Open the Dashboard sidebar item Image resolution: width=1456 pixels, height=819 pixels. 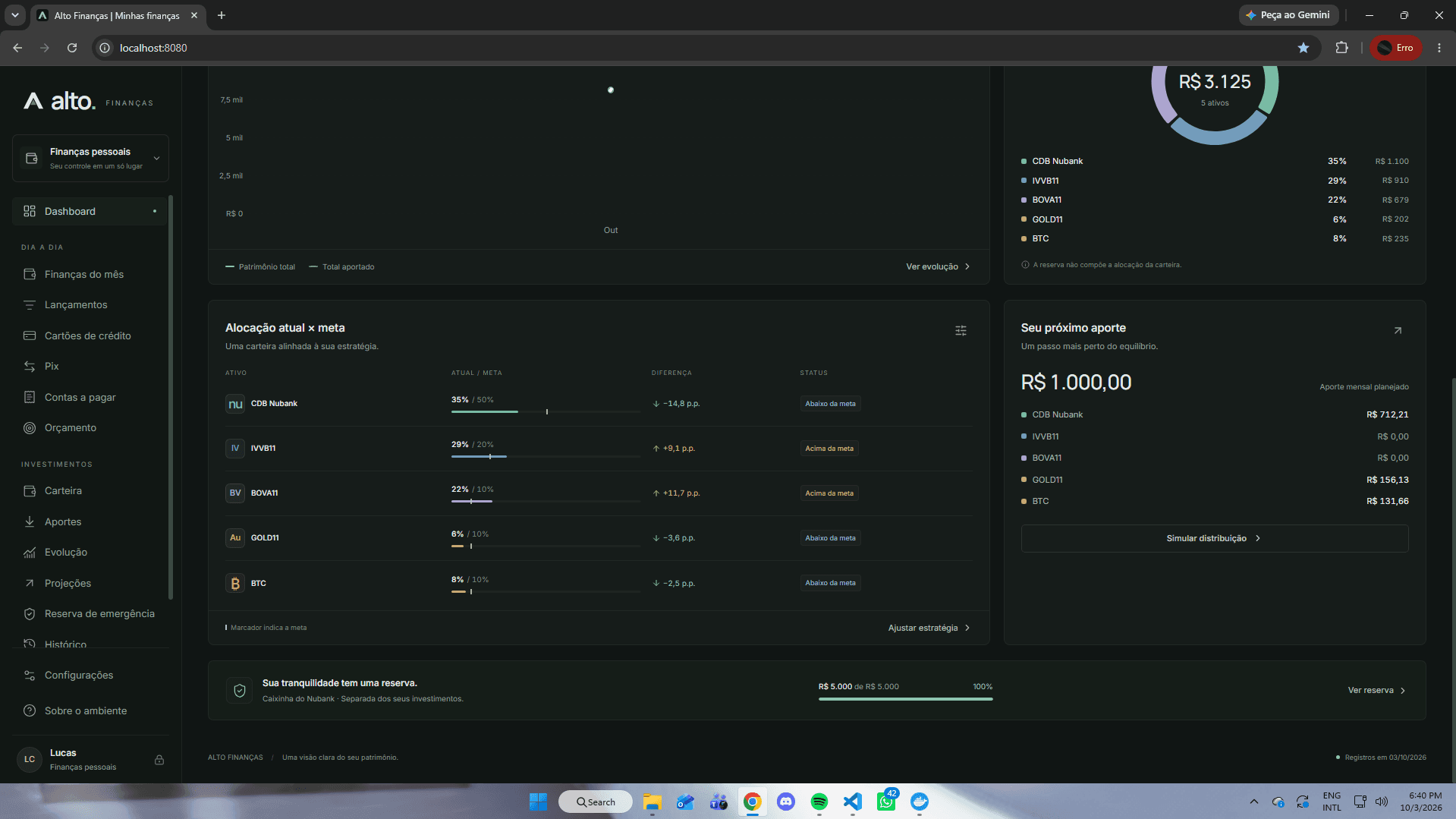90,211
